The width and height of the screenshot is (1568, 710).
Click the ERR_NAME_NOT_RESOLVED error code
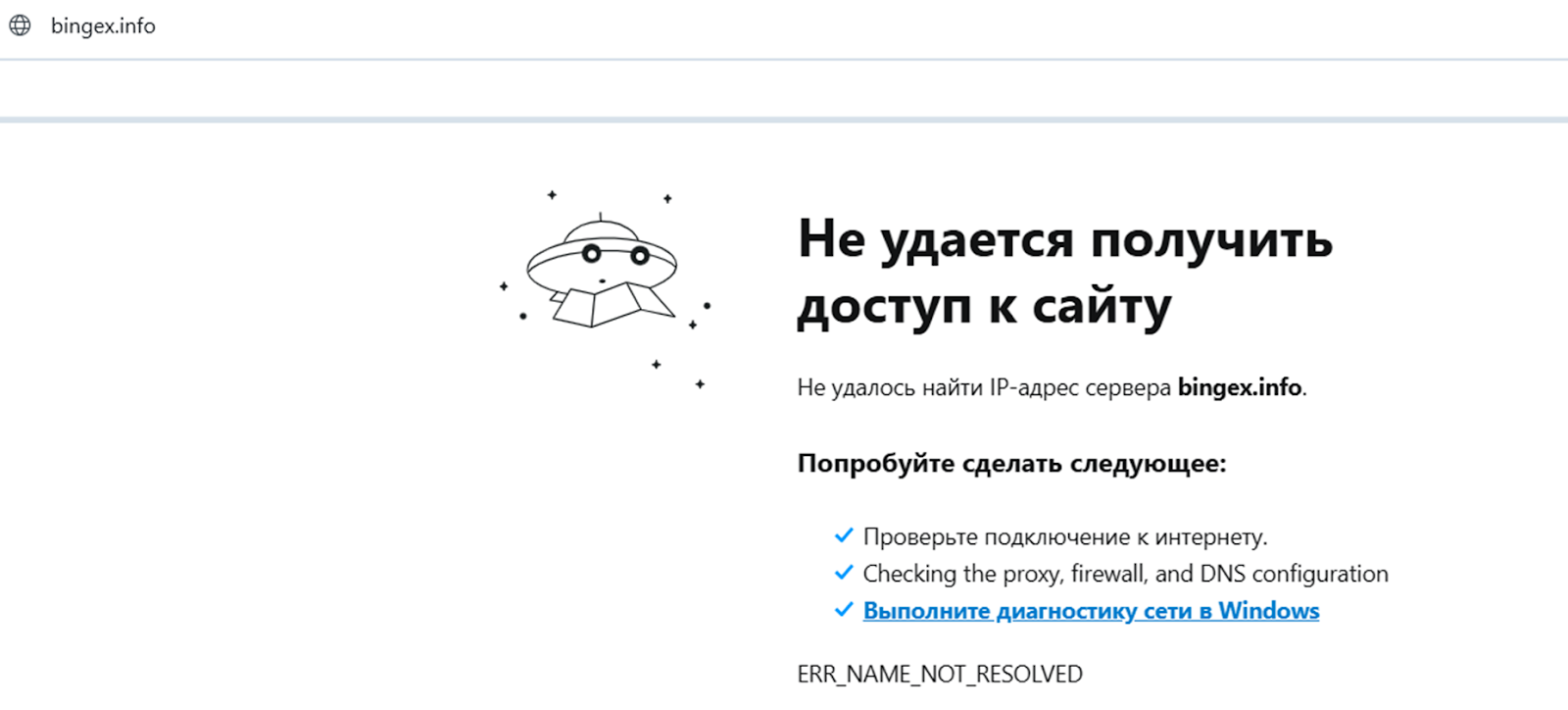tap(940, 674)
